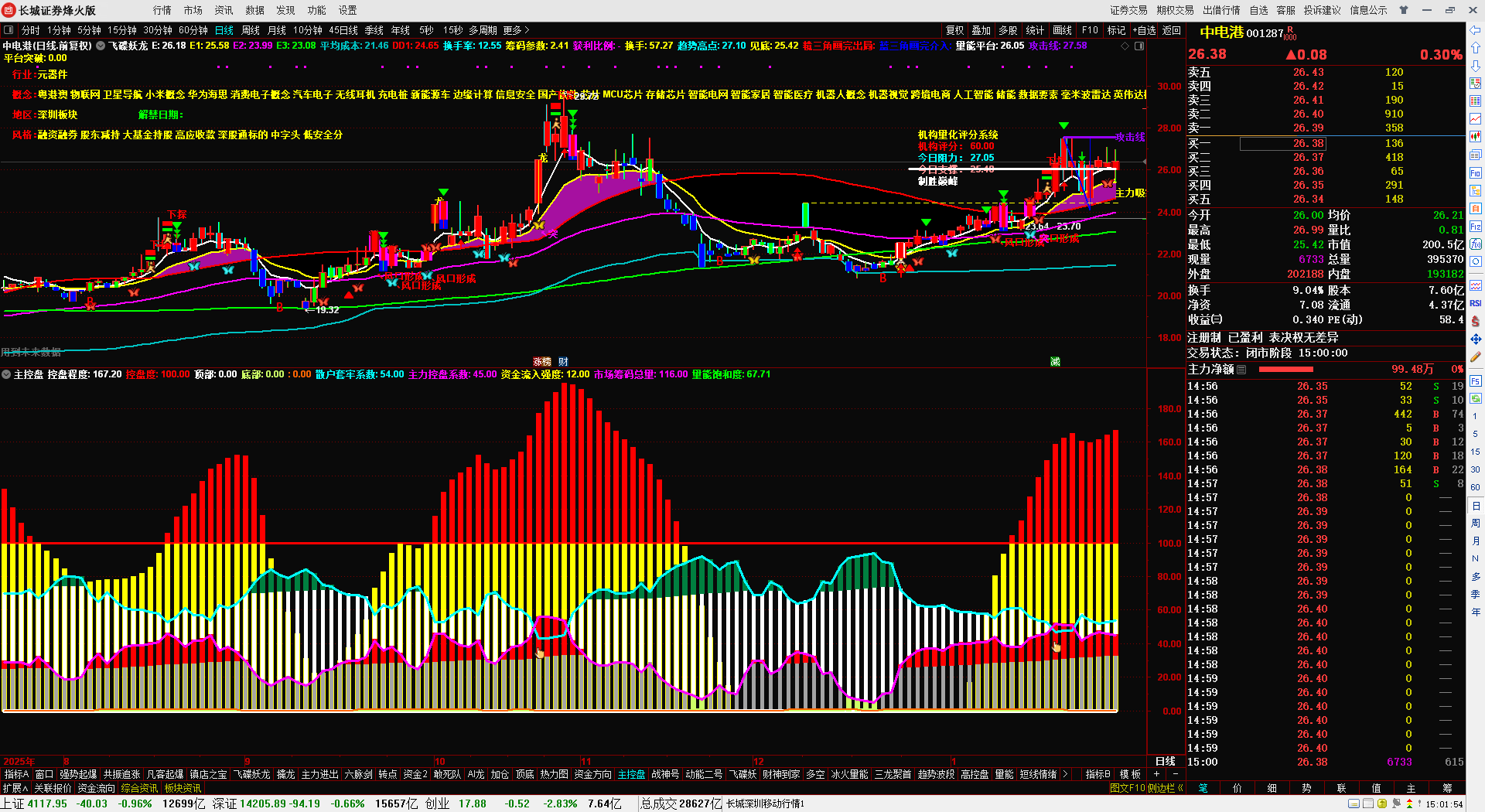Click the circle icon in right sidebar
The image size is (1485, 812).
tap(1476, 263)
